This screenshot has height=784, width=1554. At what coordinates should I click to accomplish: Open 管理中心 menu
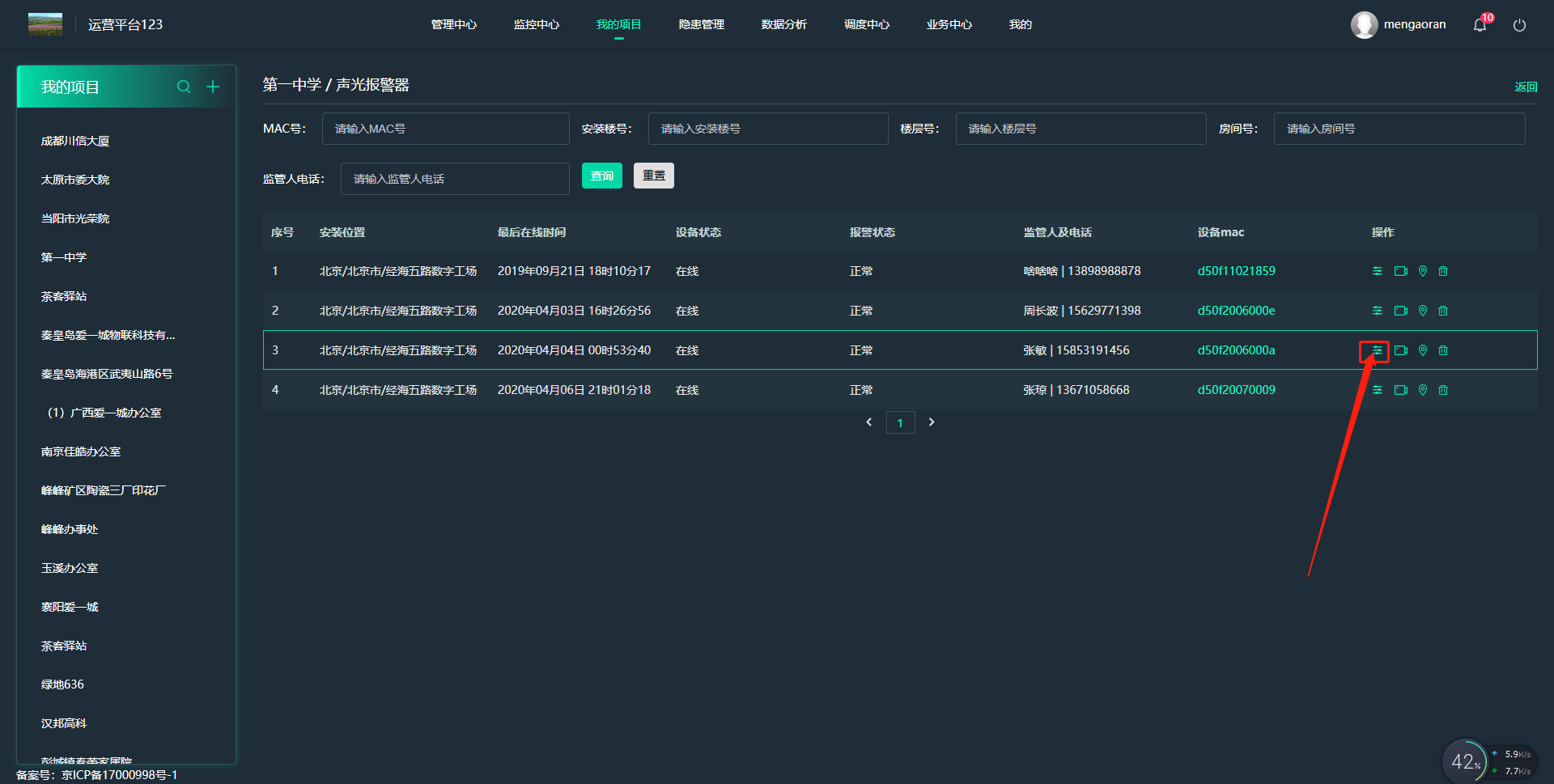coord(454,24)
